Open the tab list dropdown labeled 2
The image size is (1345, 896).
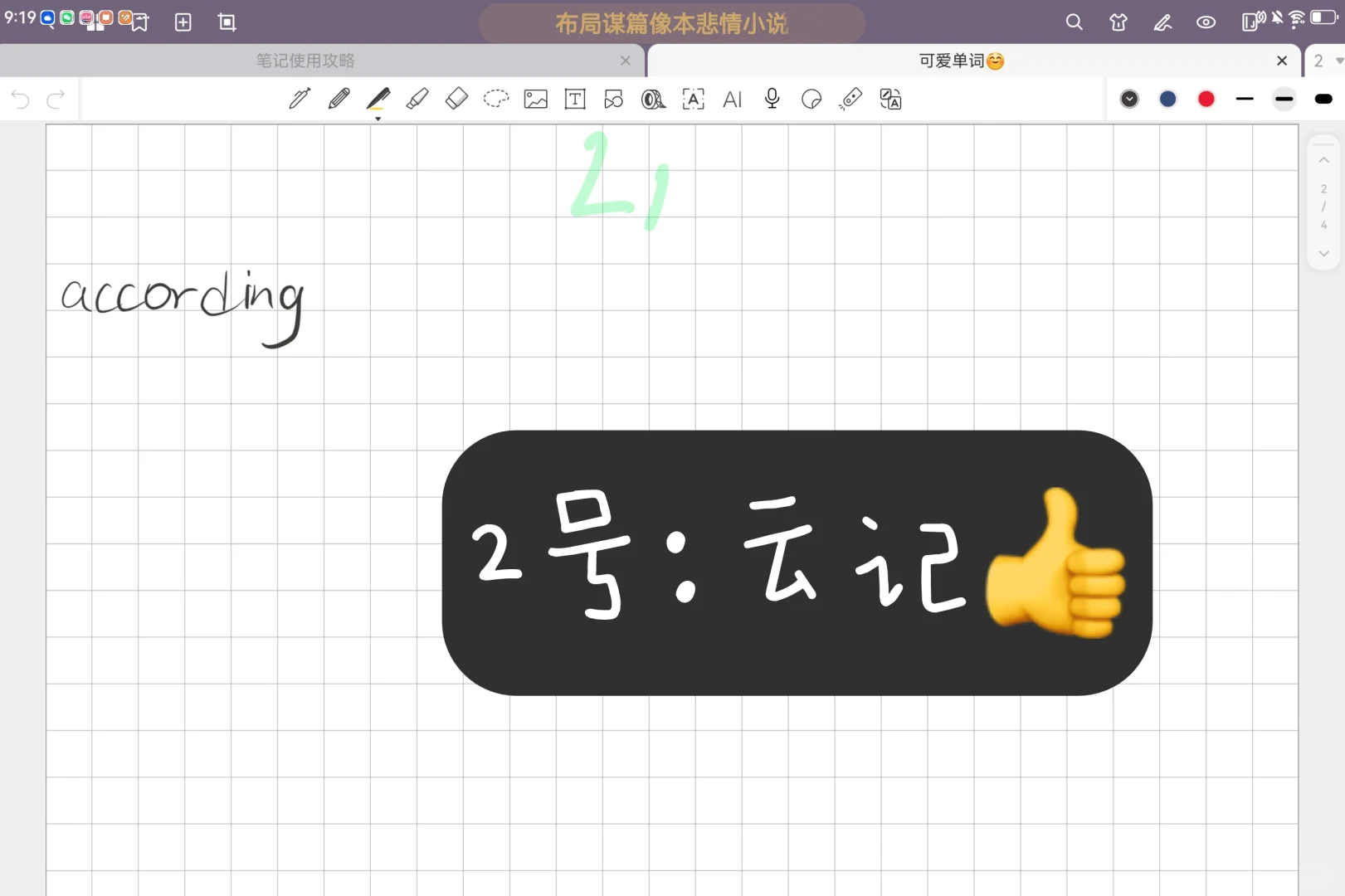1326,61
